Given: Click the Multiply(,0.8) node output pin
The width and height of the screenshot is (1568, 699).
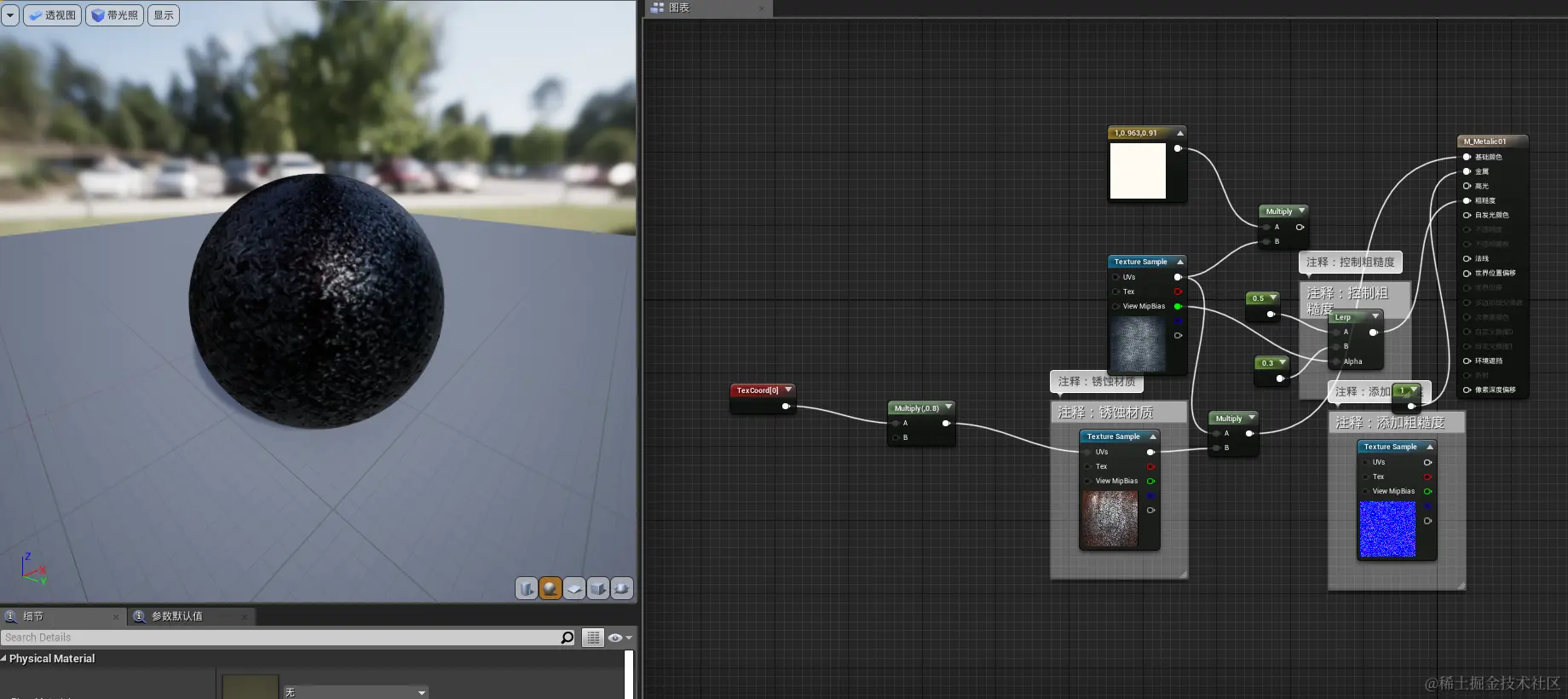Looking at the screenshot, I should (946, 423).
